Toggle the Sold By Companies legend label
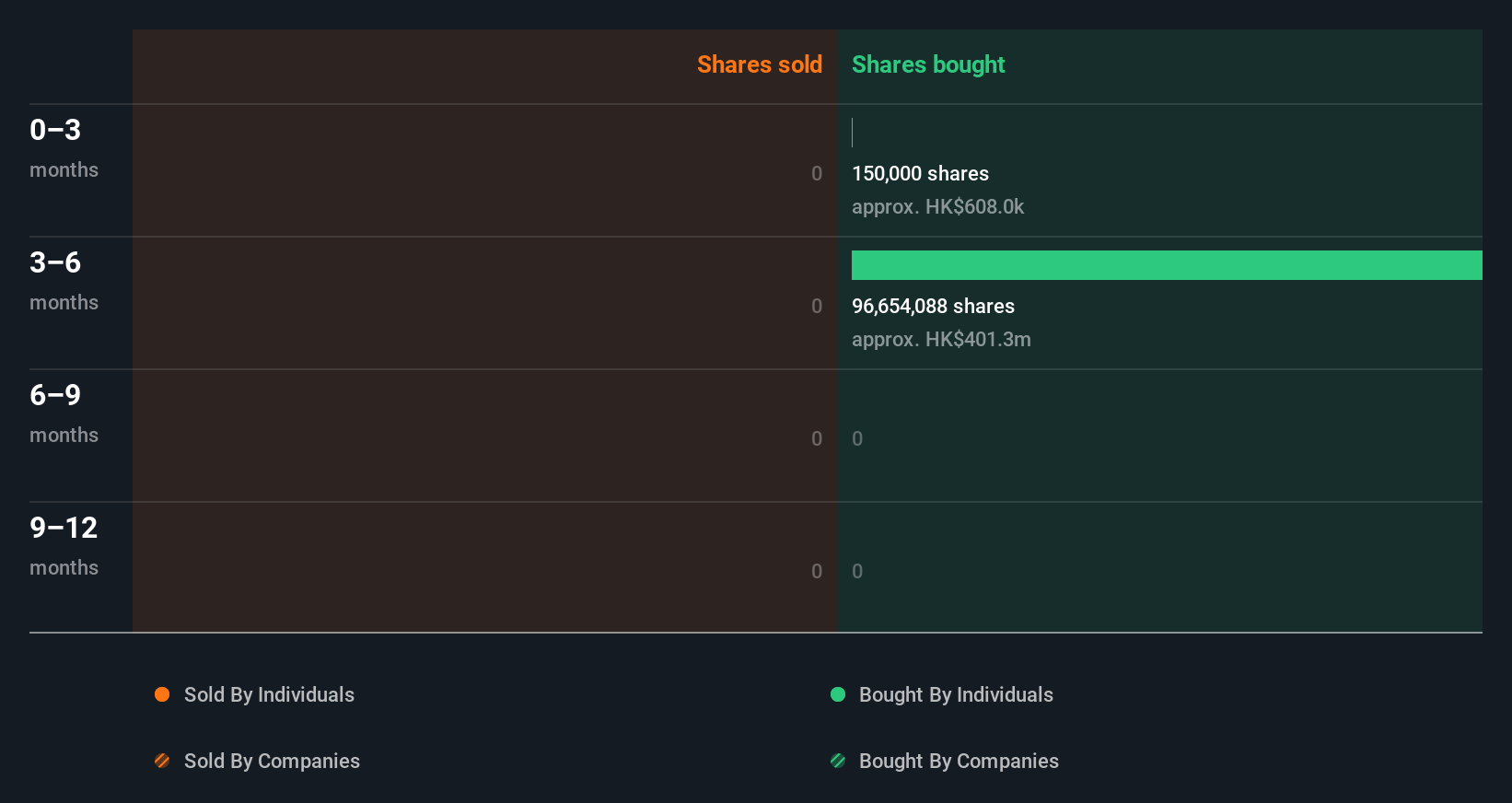The image size is (1512, 803). click(x=272, y=761)
